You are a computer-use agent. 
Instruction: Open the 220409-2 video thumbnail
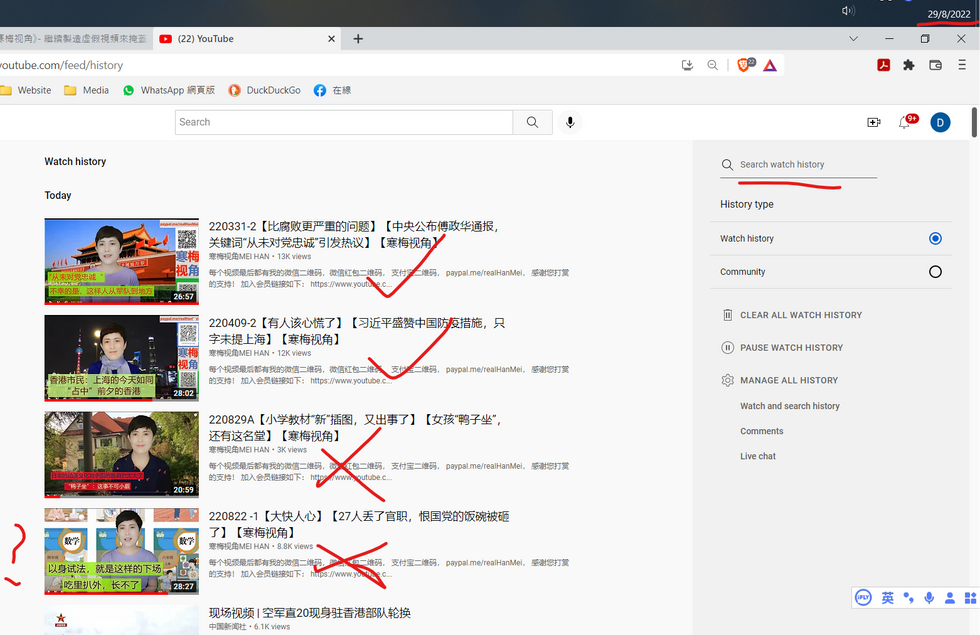click(121, 358)
